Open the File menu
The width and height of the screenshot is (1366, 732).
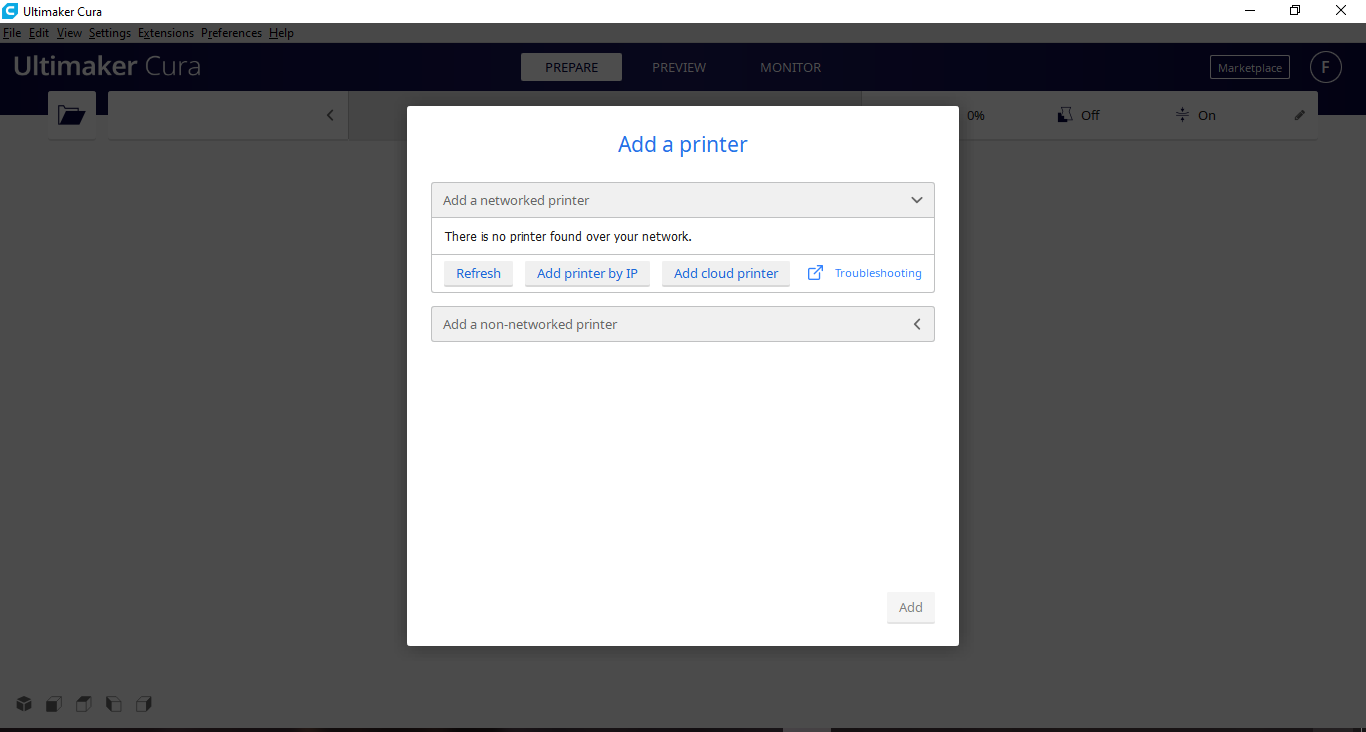click(12, 33)
